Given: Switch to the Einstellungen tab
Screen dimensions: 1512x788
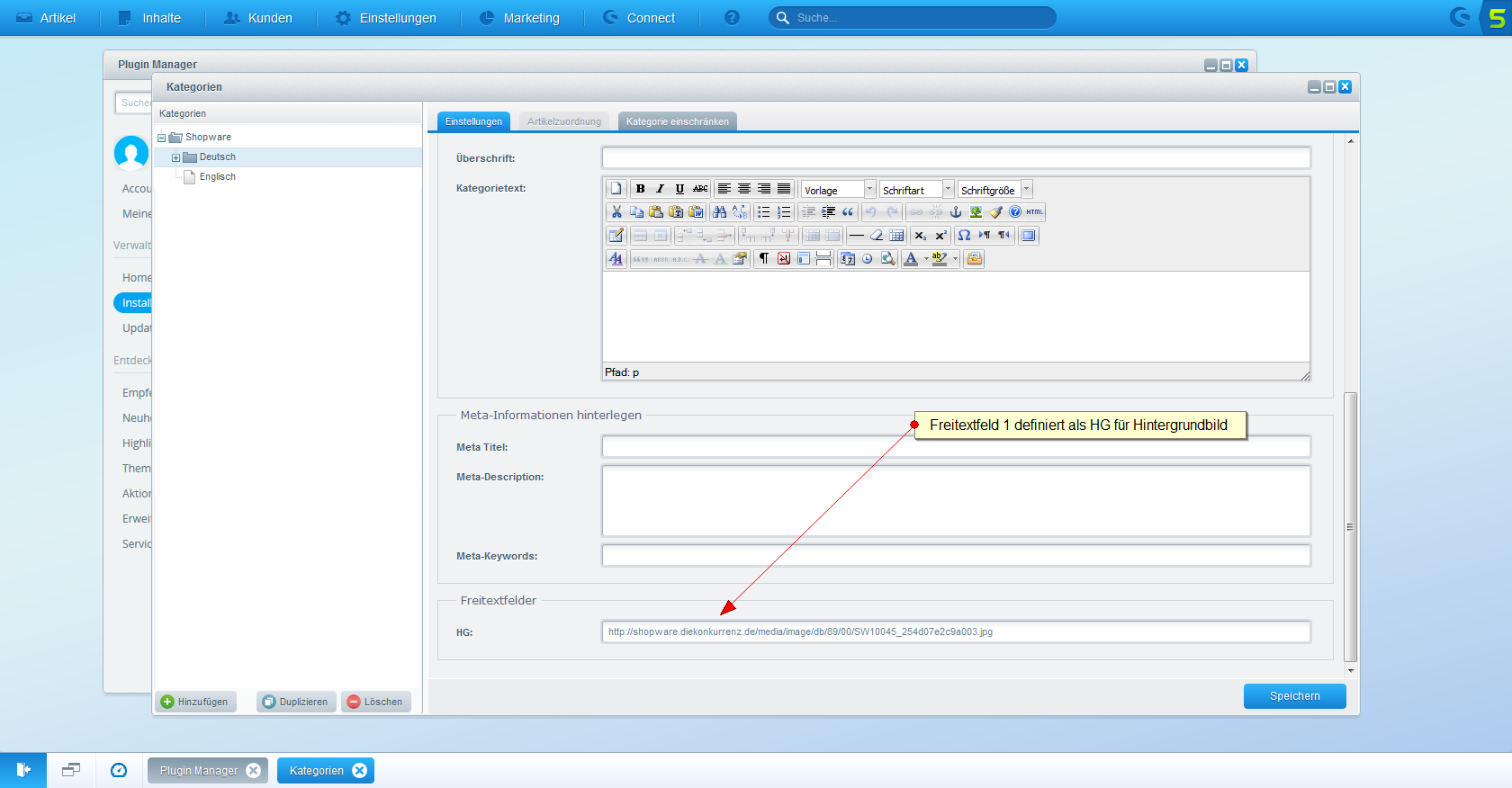Looking at the screenshot, I should tap(473, 121).
